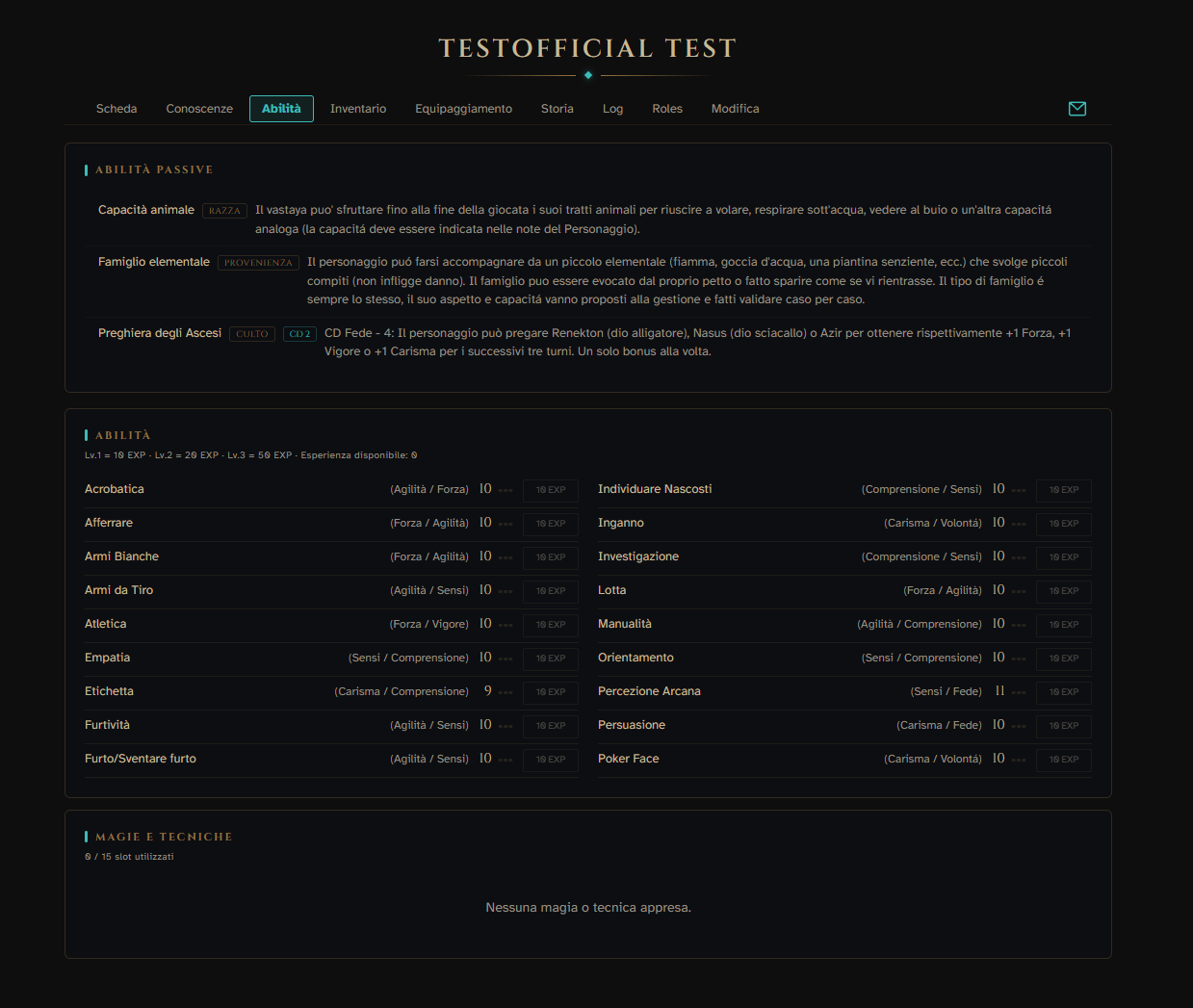The height and width of the screenshot is (1008, 1193).
Task: Select the Capacità animale passive ability name
Action: coord(146,210)
